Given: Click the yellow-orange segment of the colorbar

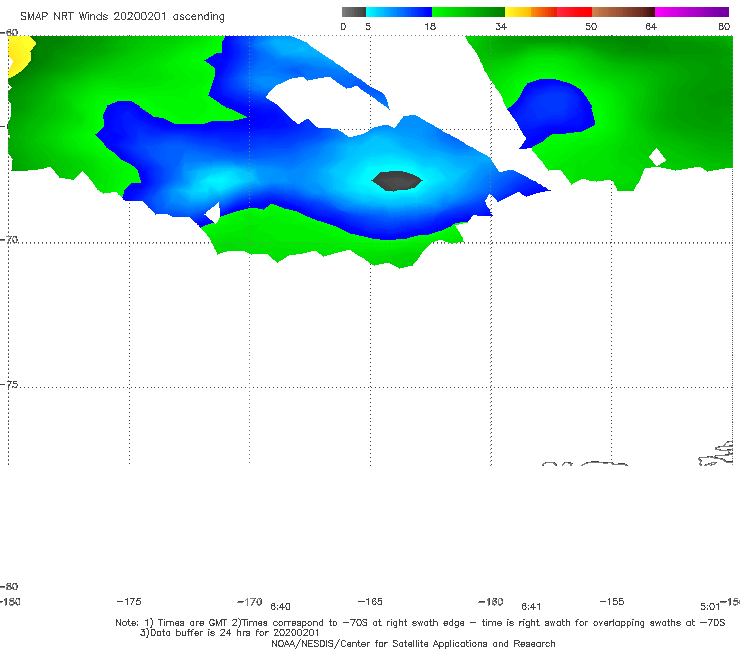Looking at the screenshot, I should click(531, 12).
